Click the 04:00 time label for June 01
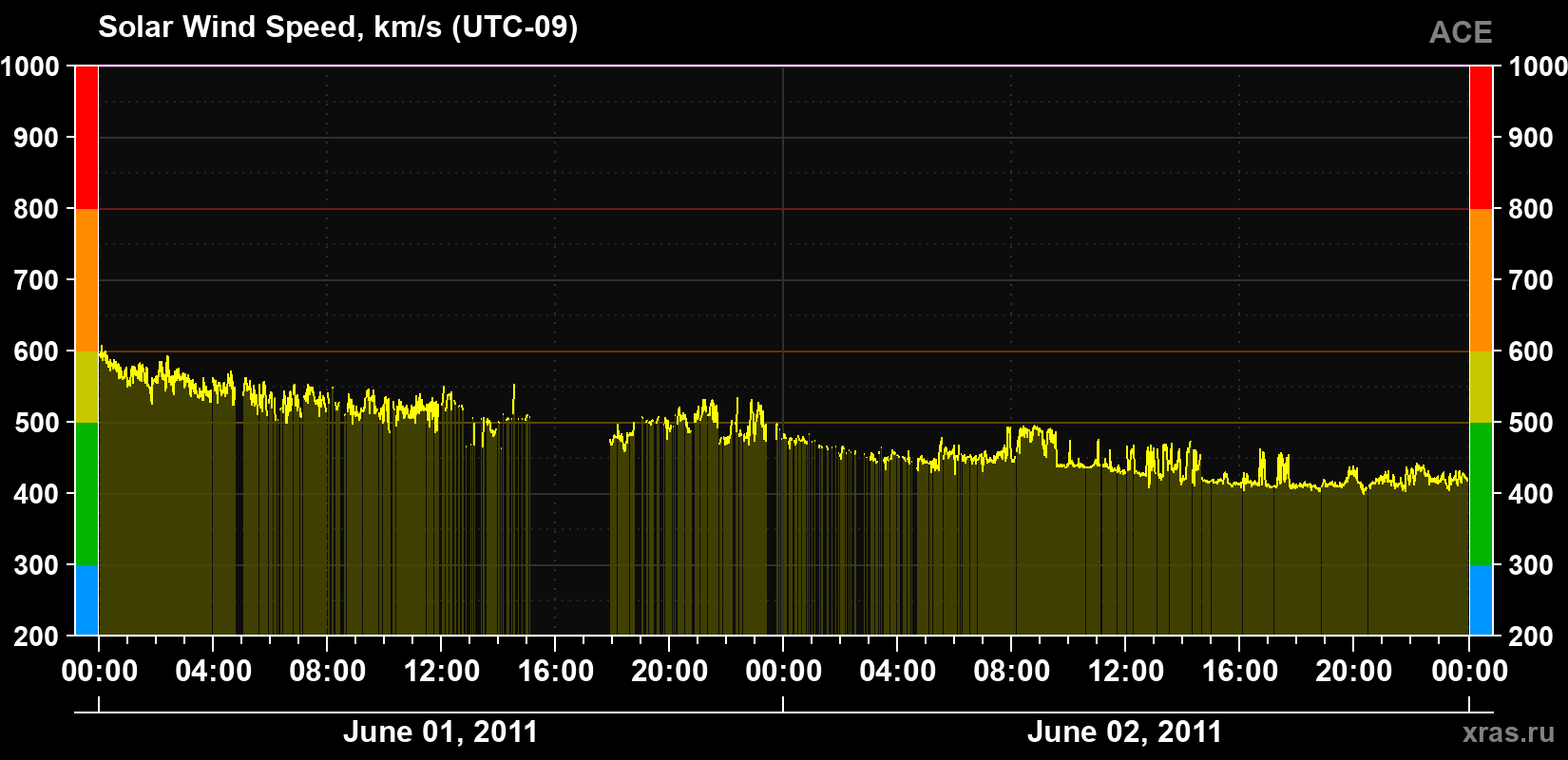1568x760 pixels. click(x=214, y=672)
